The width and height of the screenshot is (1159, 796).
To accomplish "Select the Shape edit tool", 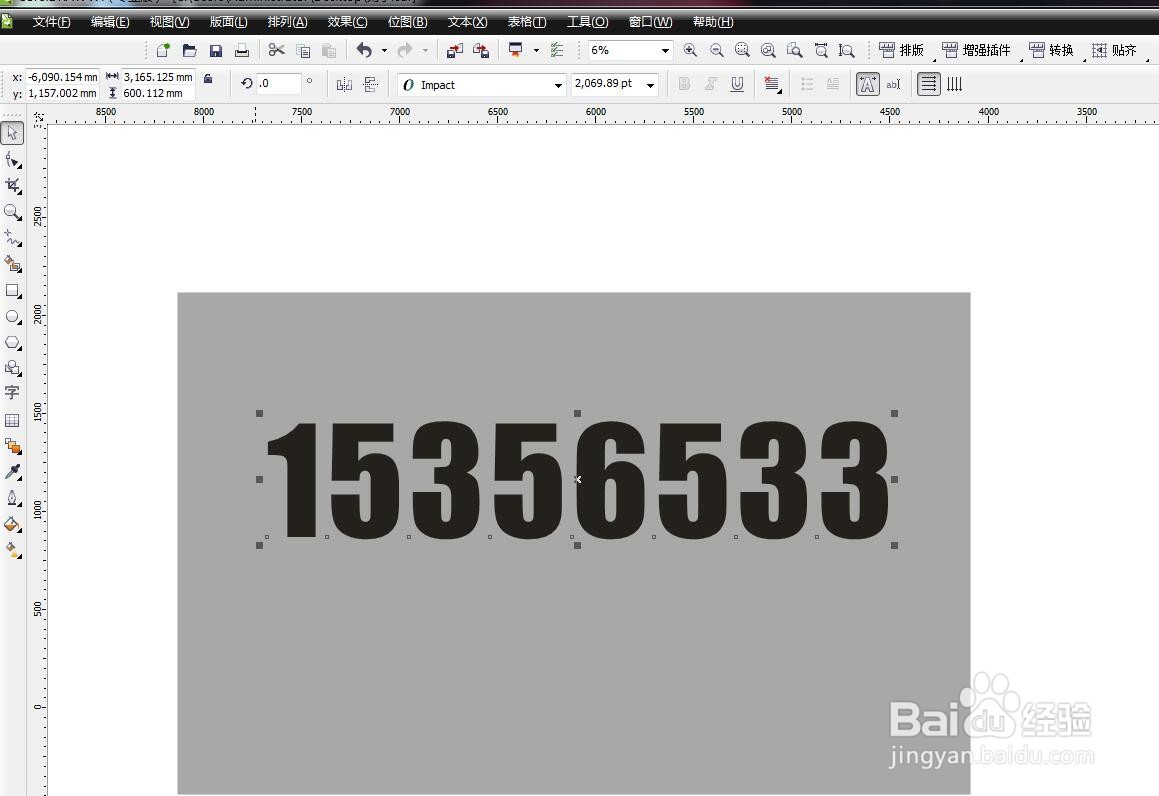I will tap(12, 160).
